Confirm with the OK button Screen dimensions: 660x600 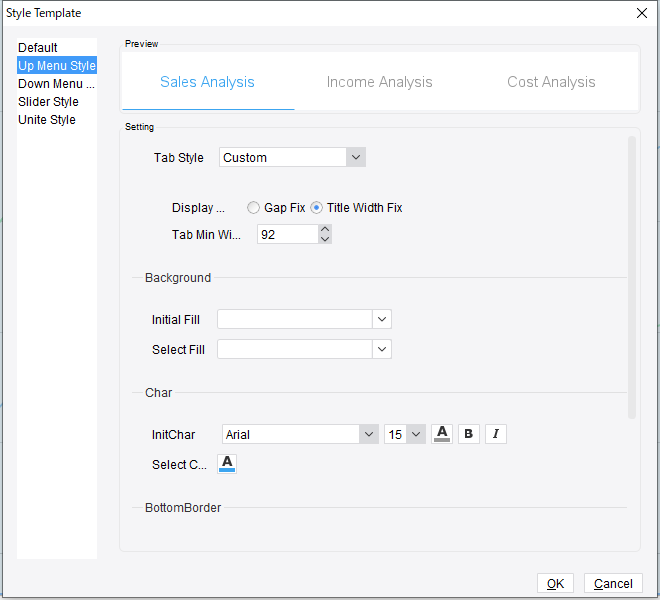tap(555, 583)
